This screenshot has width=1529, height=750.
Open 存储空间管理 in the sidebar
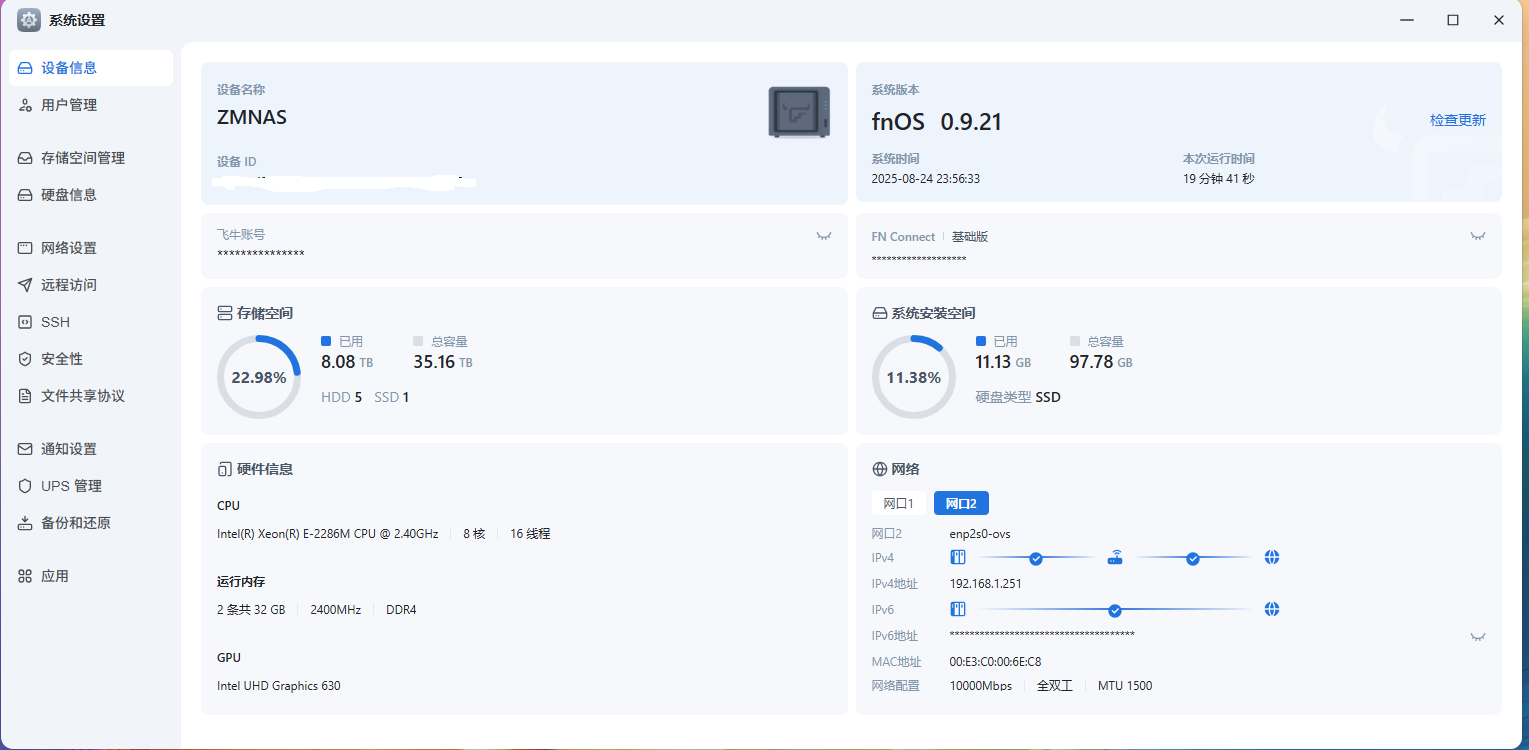tap(83, 158)
